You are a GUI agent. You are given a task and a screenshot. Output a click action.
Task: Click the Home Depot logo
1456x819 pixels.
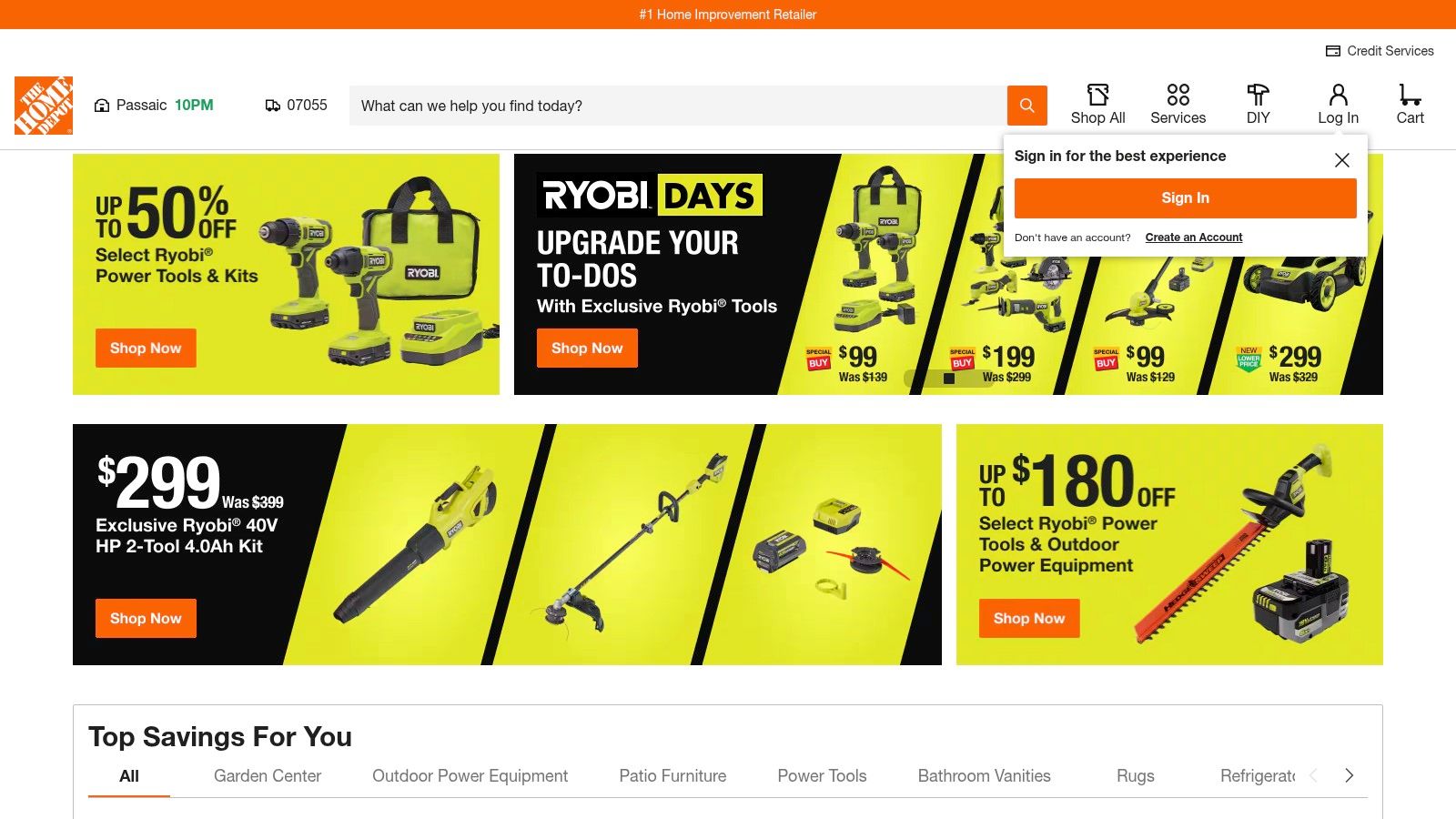(x=44, y=106)
